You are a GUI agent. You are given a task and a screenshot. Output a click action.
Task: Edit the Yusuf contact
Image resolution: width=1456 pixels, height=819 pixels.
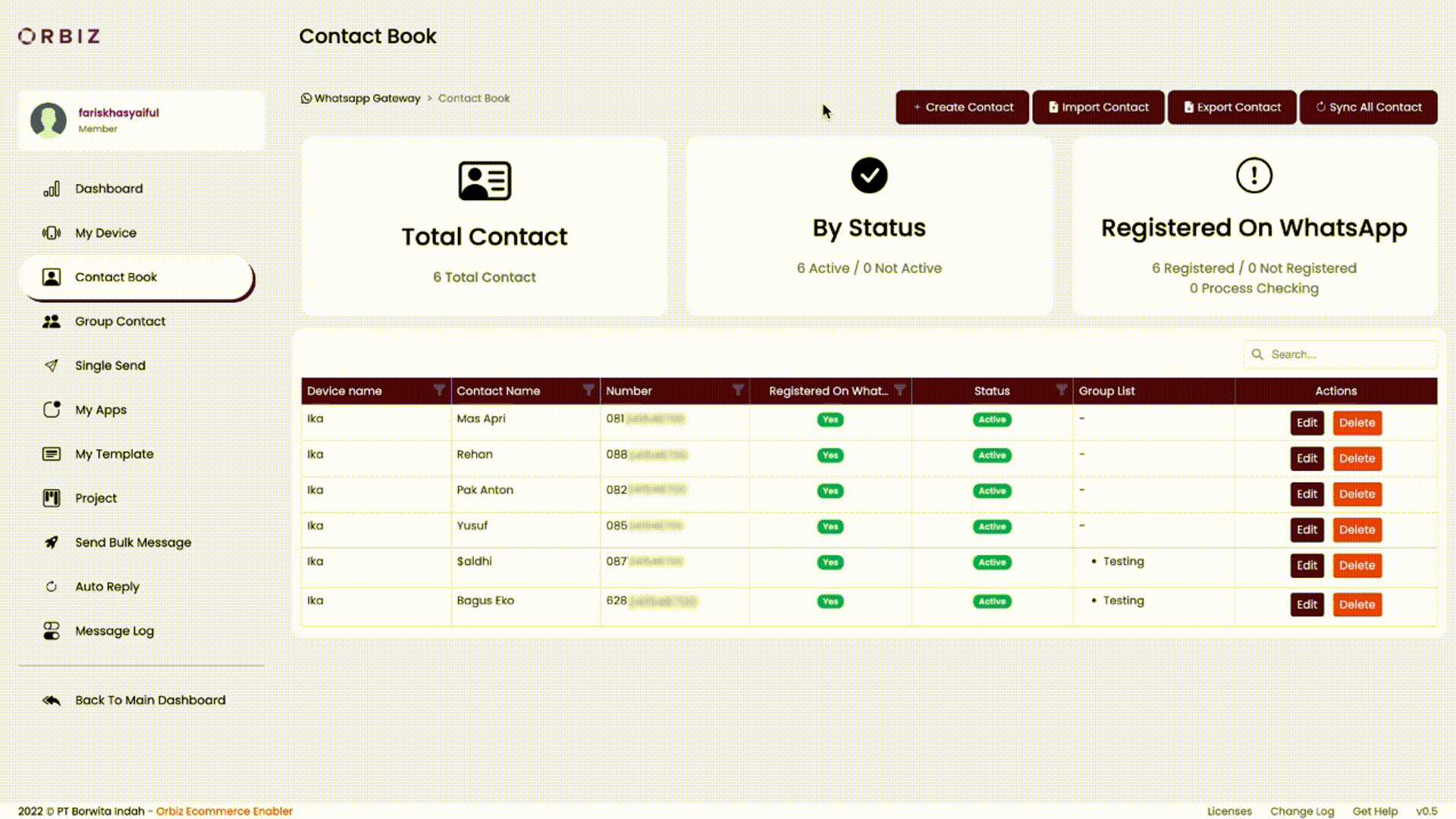[x=1307, y=529]
